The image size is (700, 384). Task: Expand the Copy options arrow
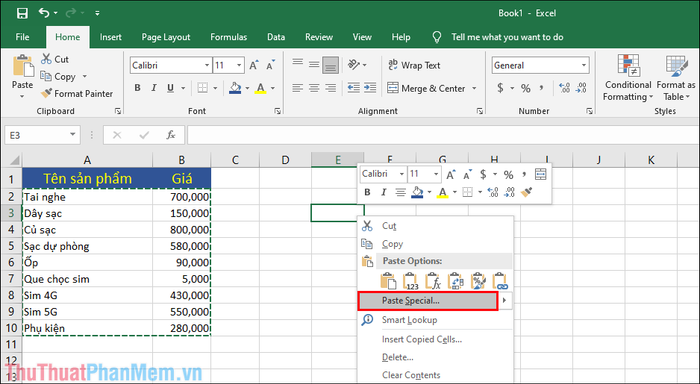tap(85, 77)
